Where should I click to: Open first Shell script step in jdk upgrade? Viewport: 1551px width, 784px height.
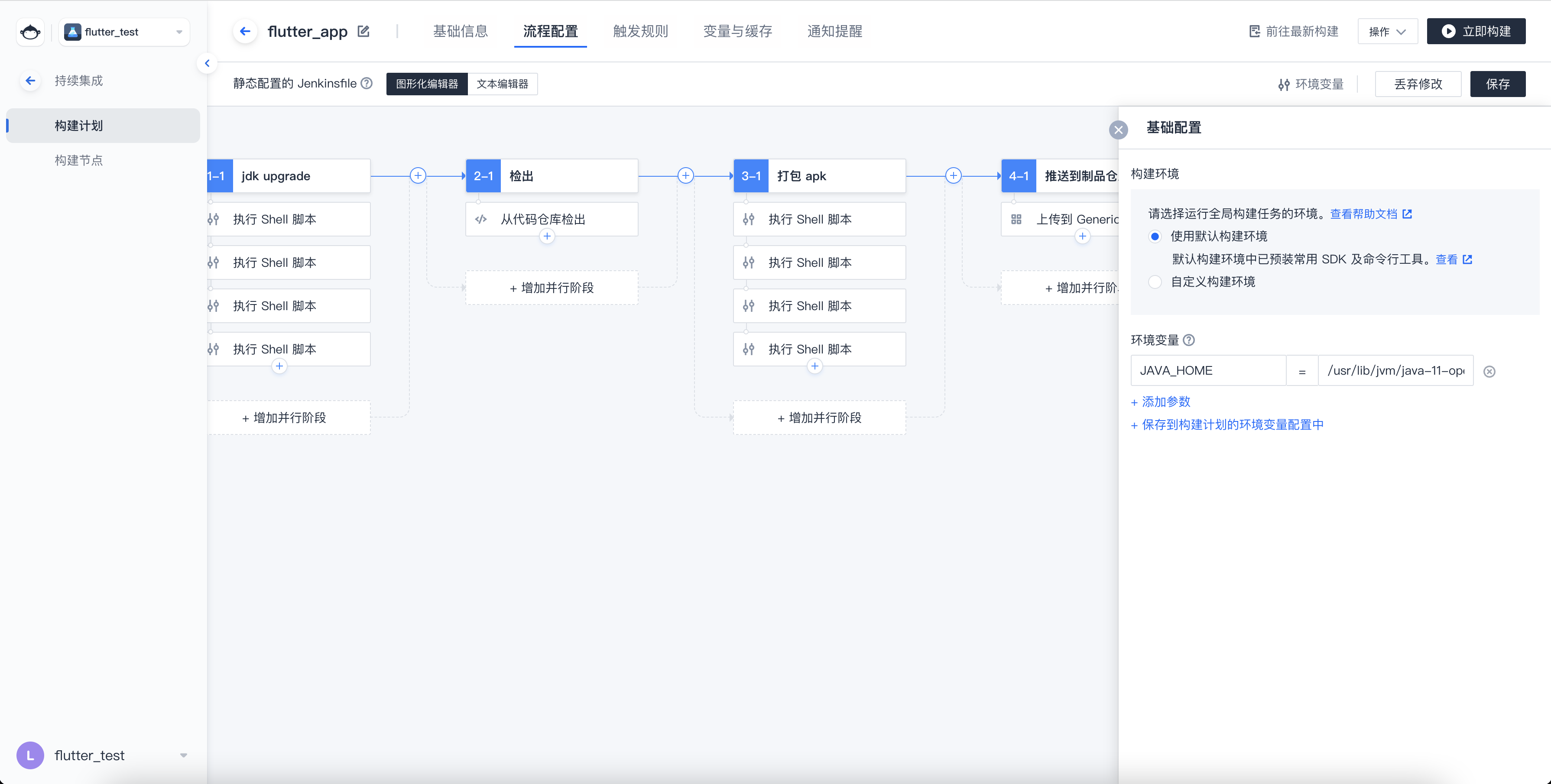(x=289, y=219)
